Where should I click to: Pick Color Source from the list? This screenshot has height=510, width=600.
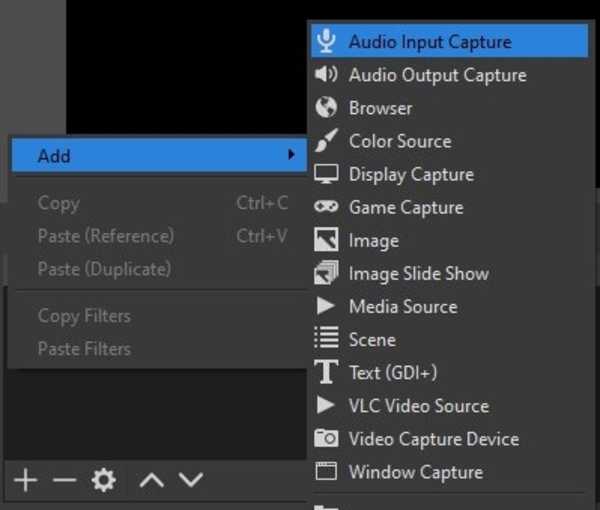(450, 140)
